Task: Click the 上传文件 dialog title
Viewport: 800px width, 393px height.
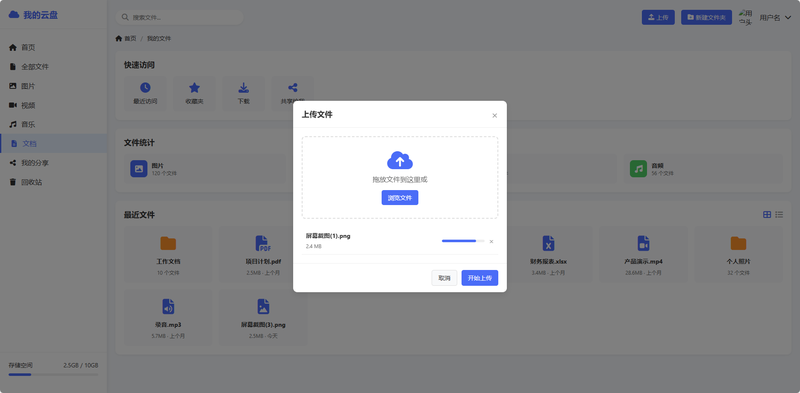Action: click(317, 115)
